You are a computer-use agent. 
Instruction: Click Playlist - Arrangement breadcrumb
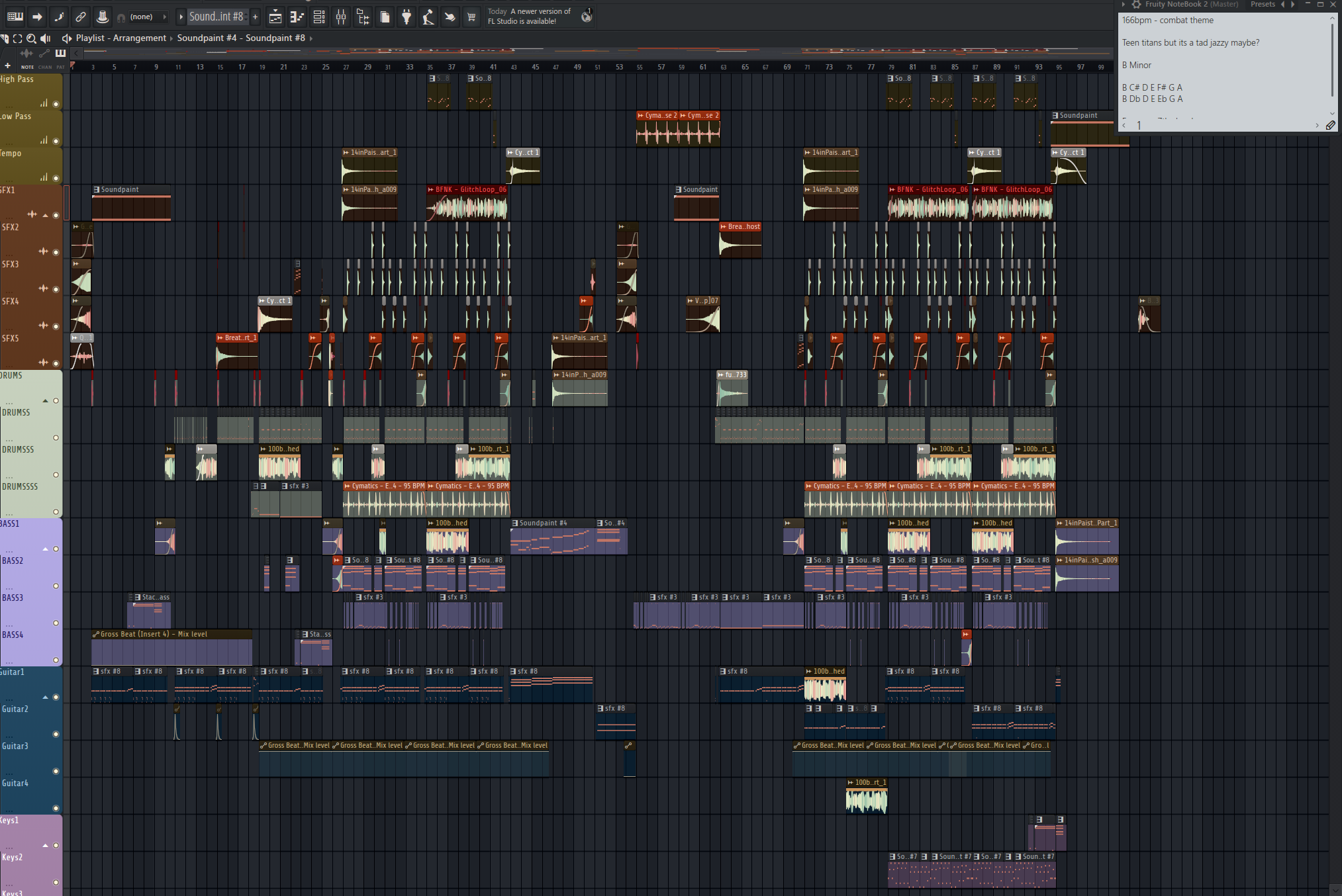tap(120, 38)
